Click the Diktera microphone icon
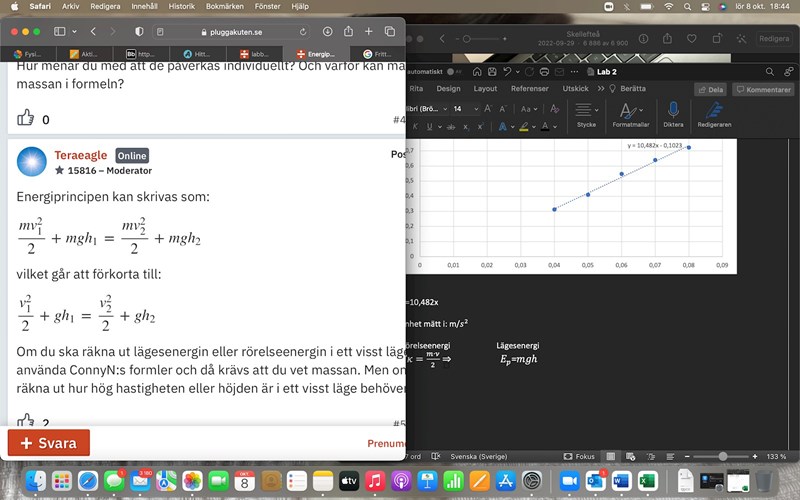 673,110
